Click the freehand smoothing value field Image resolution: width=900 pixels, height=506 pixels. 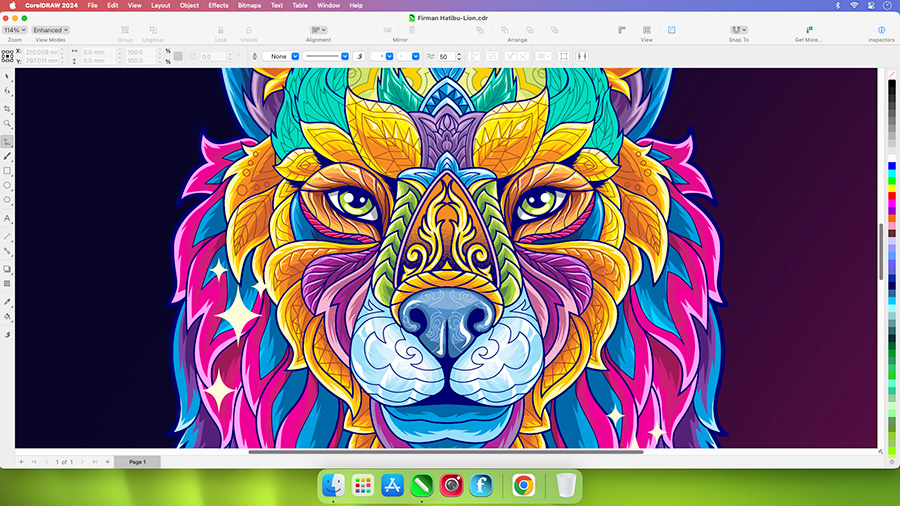pyautogui.click(x=446, y=56)
